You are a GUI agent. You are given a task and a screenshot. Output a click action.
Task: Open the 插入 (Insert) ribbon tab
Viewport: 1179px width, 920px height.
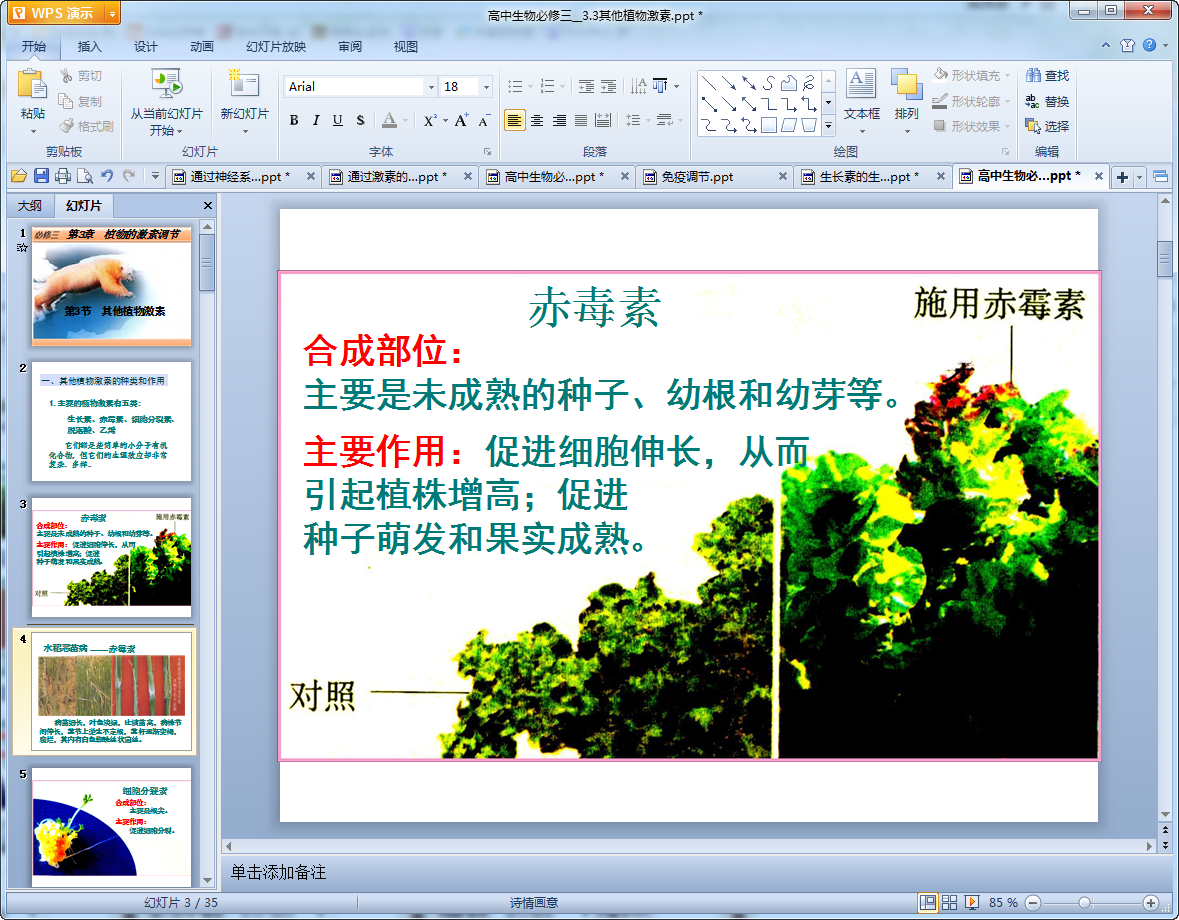[89, 47]
